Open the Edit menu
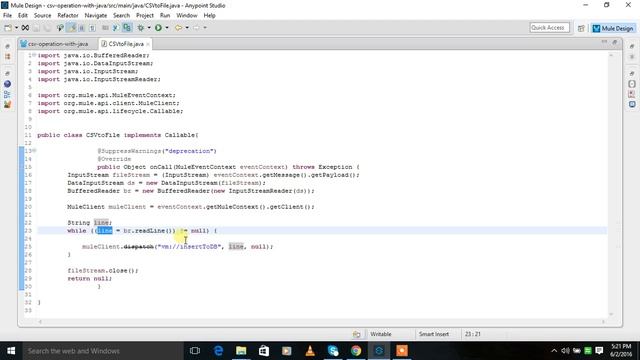640x360 pixels. click(23, 16)
